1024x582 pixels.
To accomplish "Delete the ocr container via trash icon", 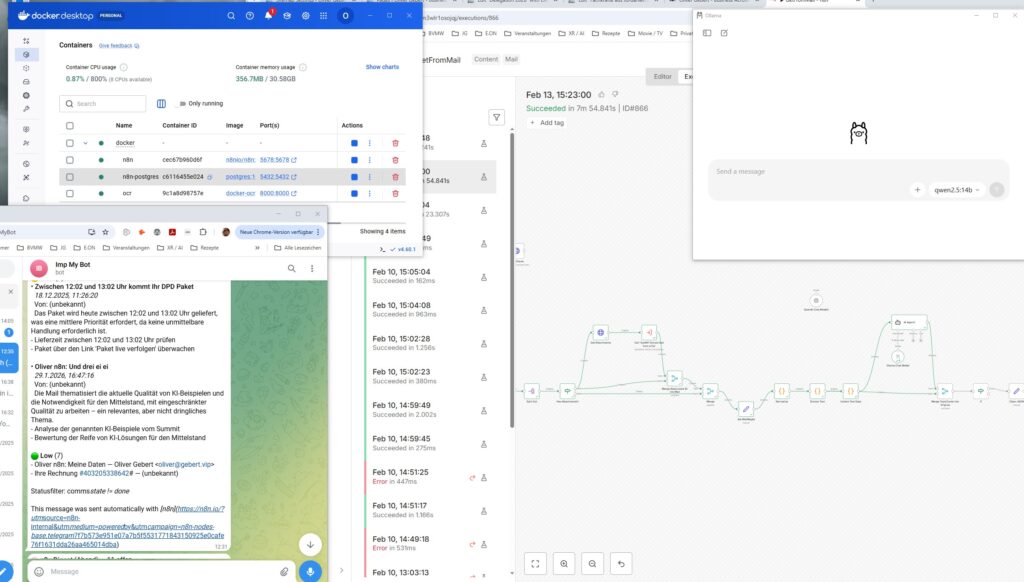I will 395,194.
